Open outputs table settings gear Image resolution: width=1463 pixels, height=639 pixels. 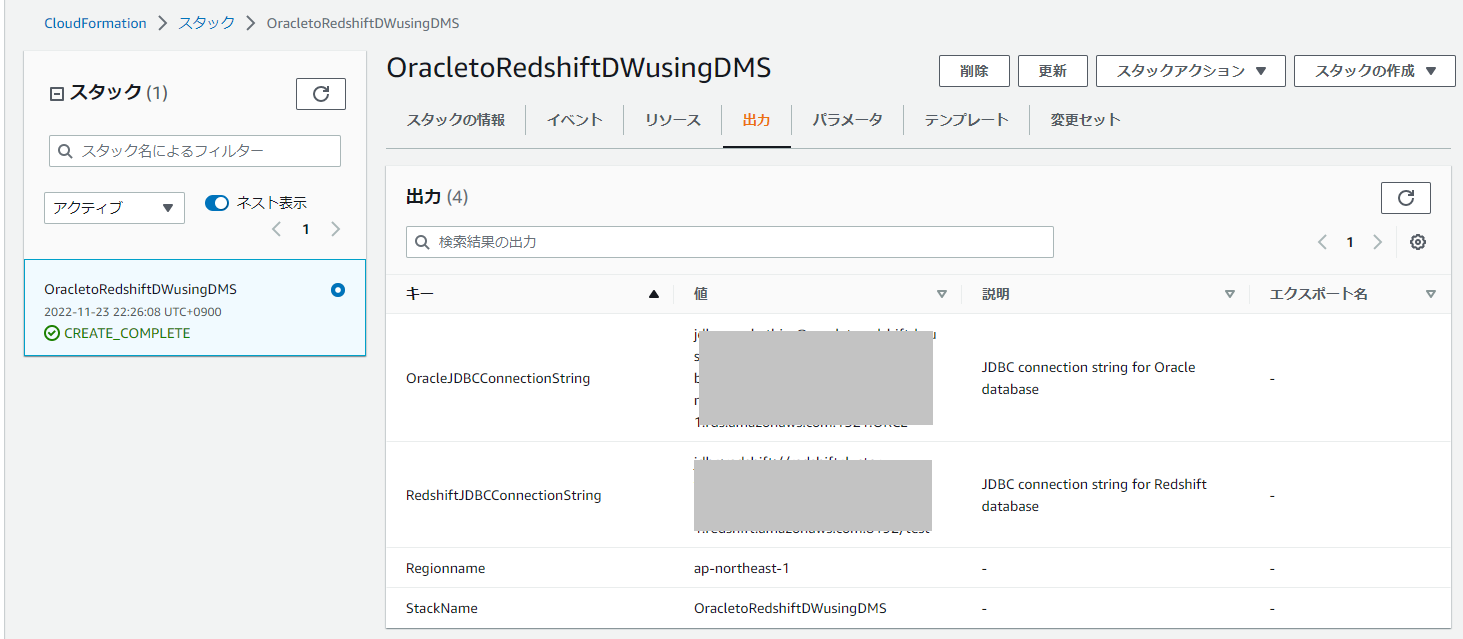[1417, 242]
